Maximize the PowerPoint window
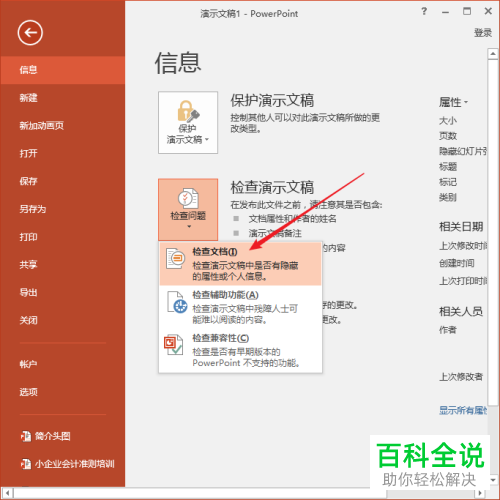This screenshot has height=500, width=500. (x=467, y=11)
